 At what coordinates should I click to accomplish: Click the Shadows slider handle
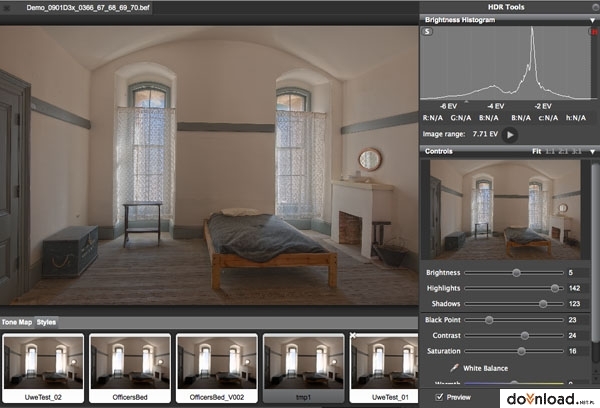(543, 304)
